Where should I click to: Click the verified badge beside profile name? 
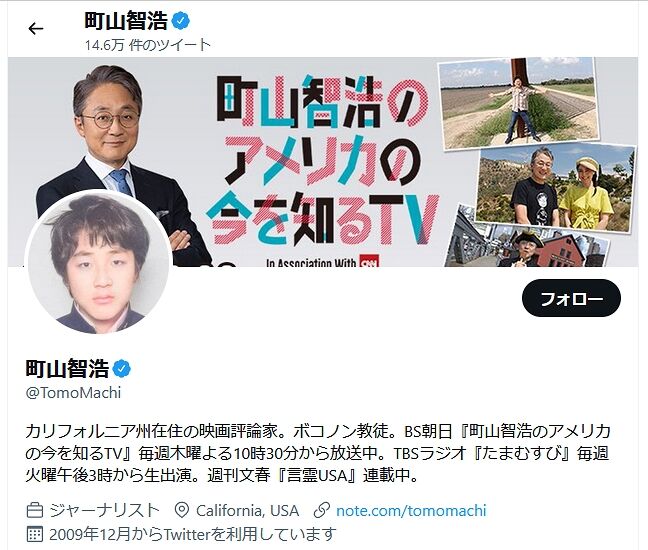point(122,369)
